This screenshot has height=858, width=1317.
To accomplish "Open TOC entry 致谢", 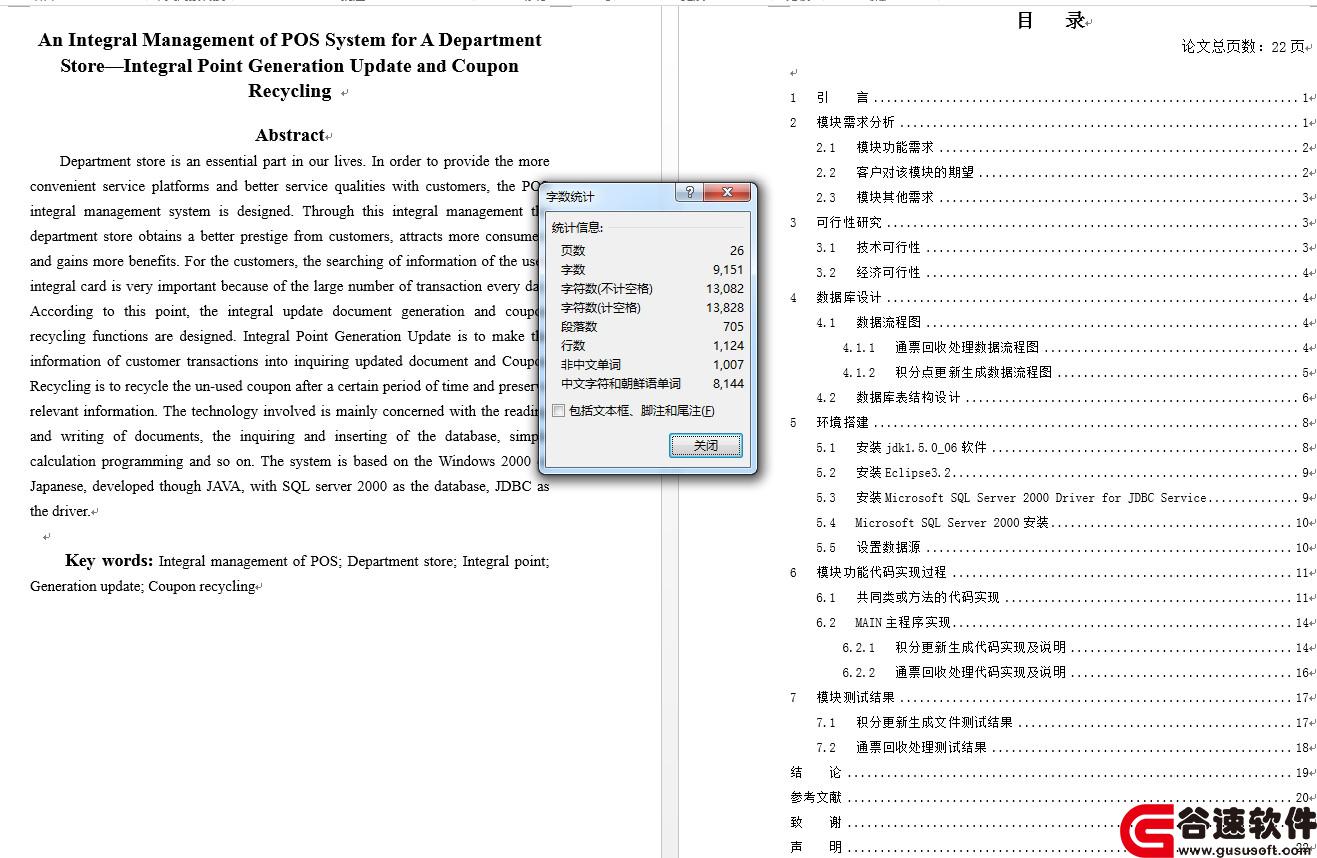I will tap(1048, 823).
